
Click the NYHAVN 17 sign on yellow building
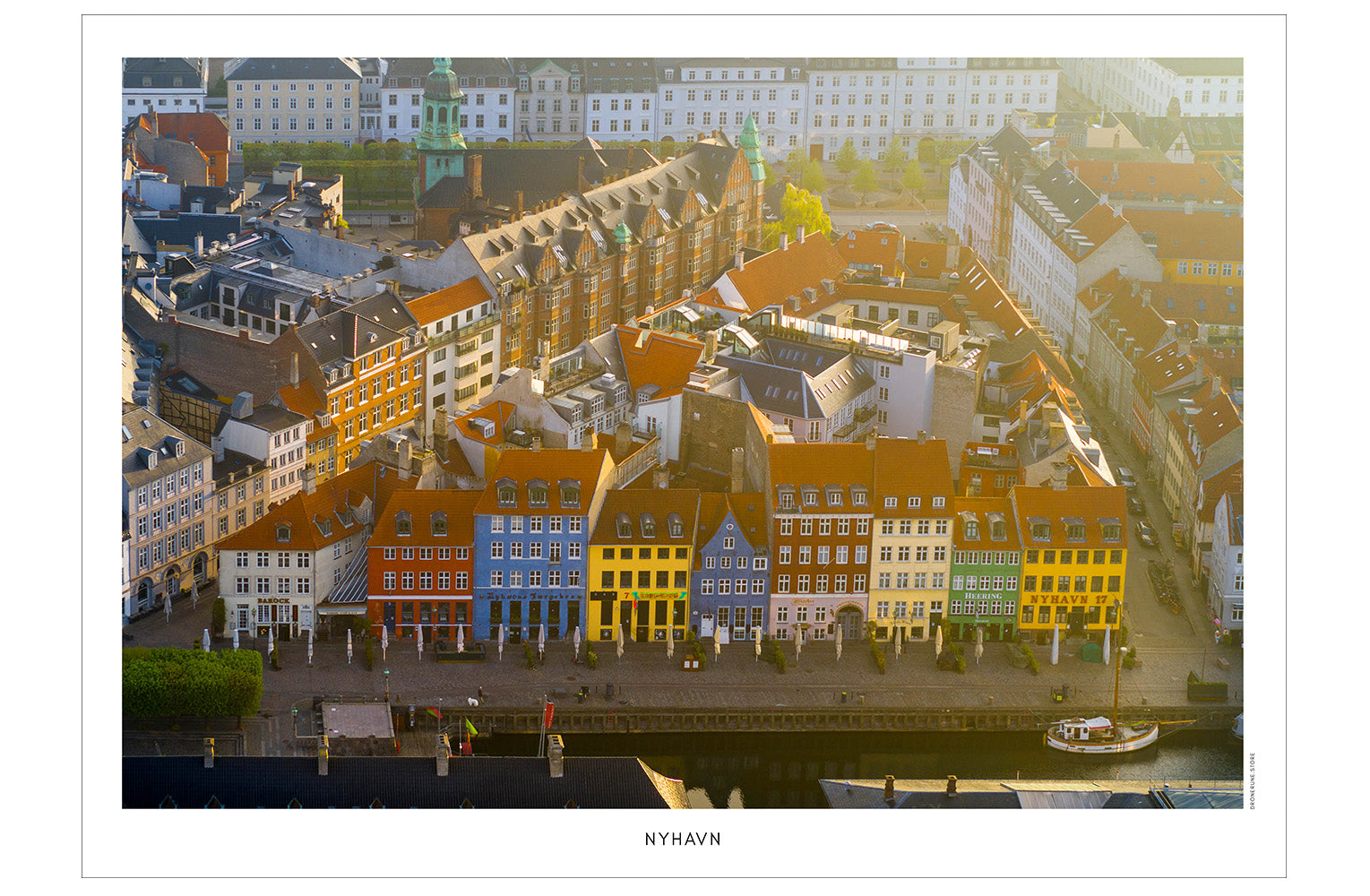1068,599
